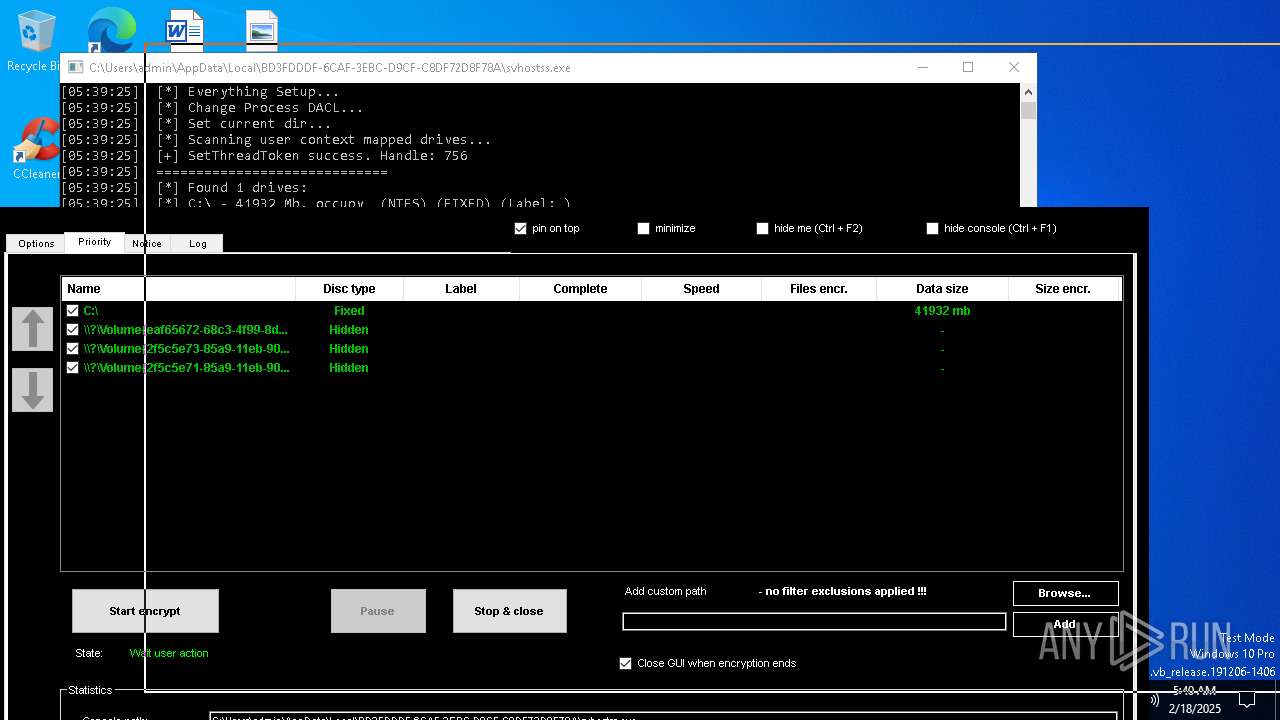Maximize the svhostss.exe console window
This screenshot has height=720, width=1280.
pos(968,67)
